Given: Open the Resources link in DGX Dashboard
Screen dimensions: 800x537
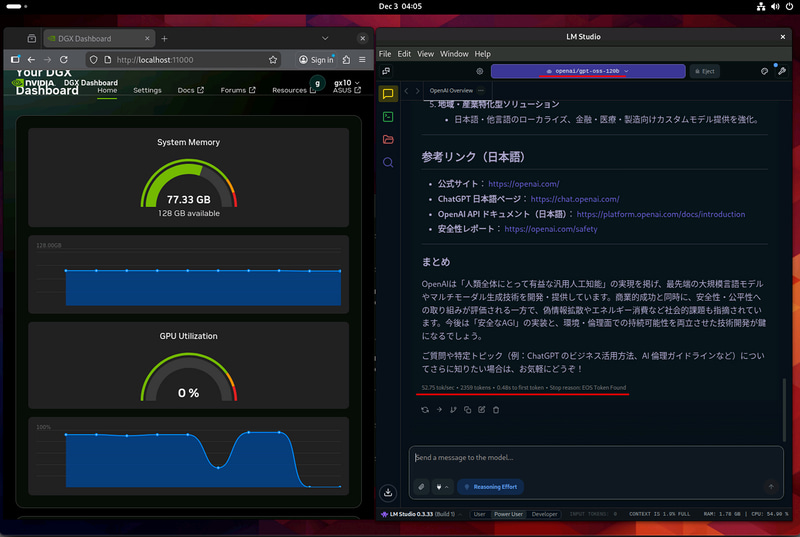Looking at the screenshot, I should (x=294, y=90).
